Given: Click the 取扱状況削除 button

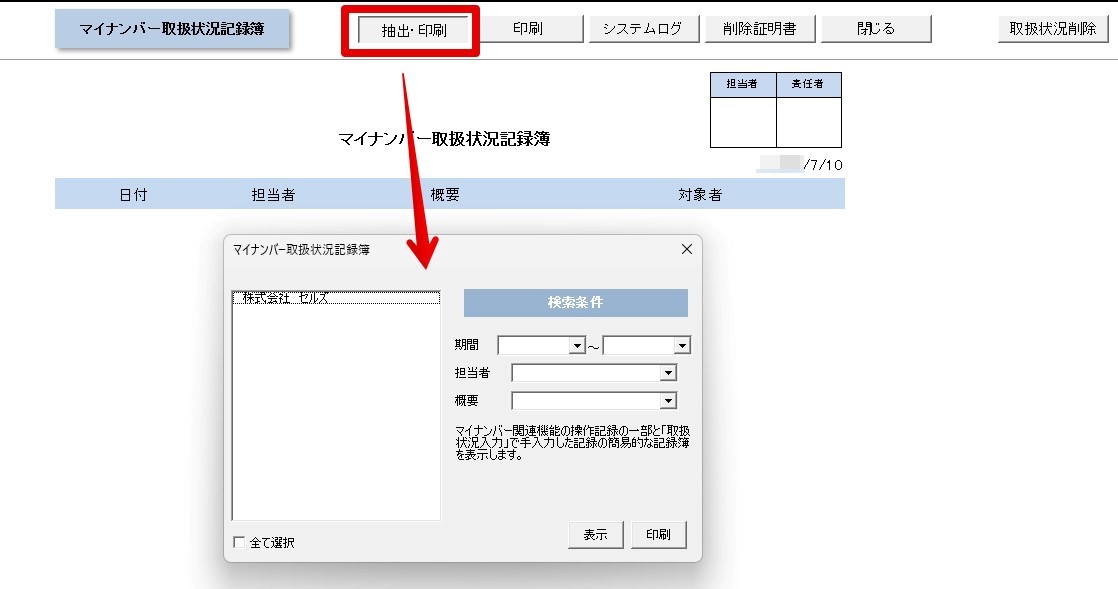Looking at the screenshot, I should pos(1053,29).
